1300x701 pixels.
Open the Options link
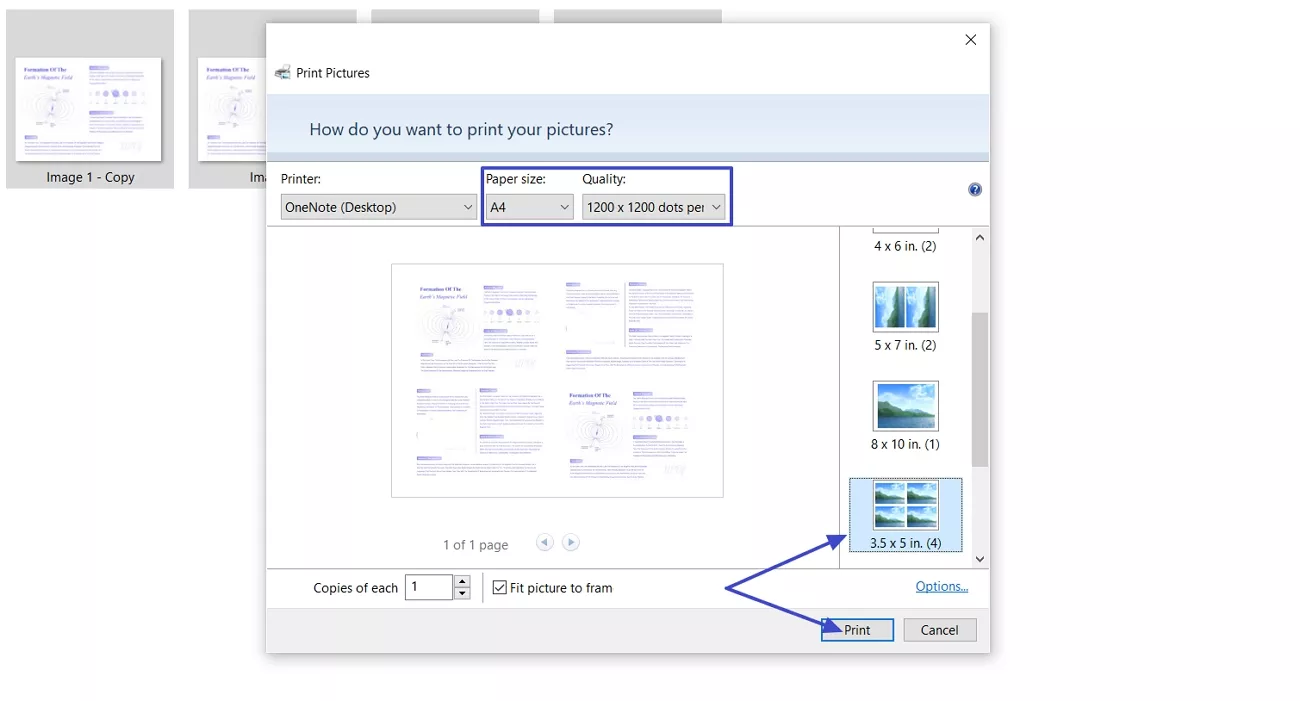[x=941, y=587]
